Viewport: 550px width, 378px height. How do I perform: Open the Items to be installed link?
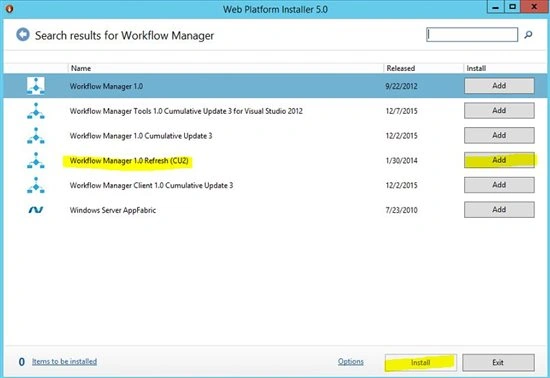(65, 361)
